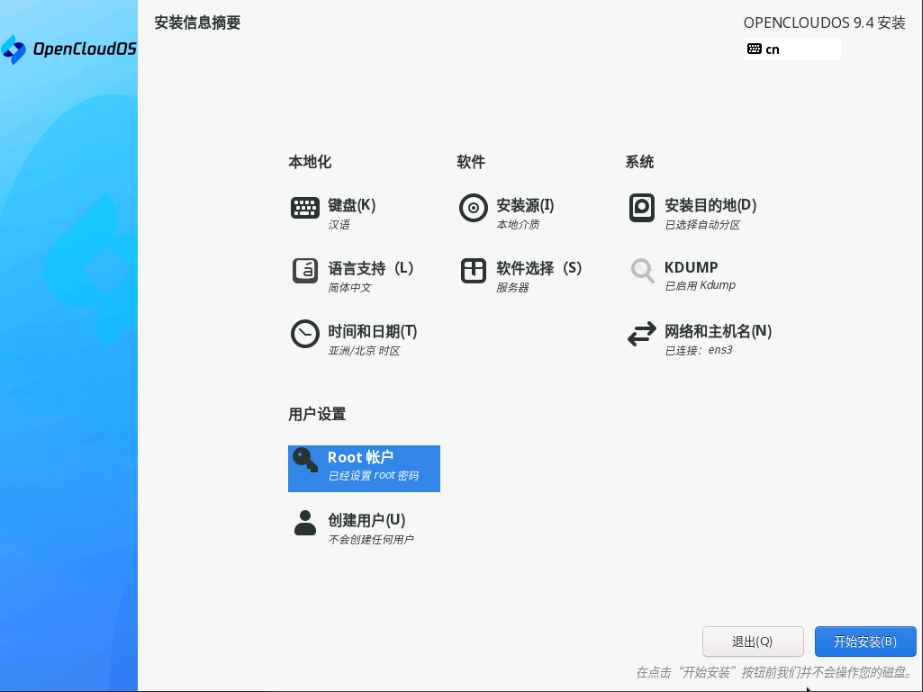The width and height of the screenshot is (923, 692).
Task: Click the OpenCloudOS logo
Action: (68, 49)
